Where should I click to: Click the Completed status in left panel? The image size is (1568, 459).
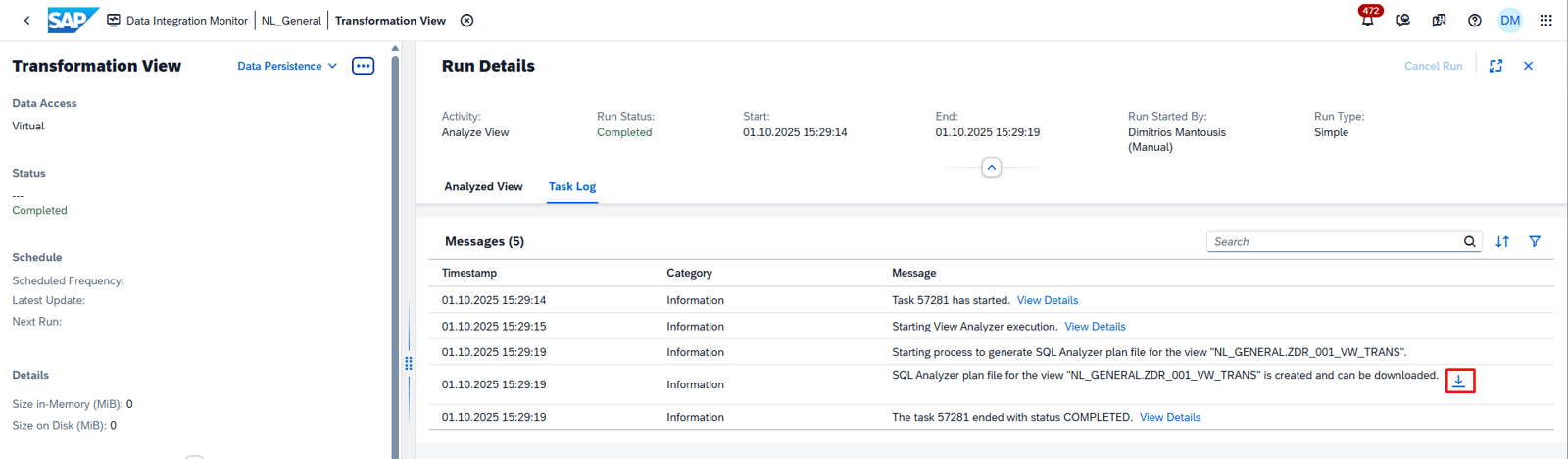(x=39, y=210)
